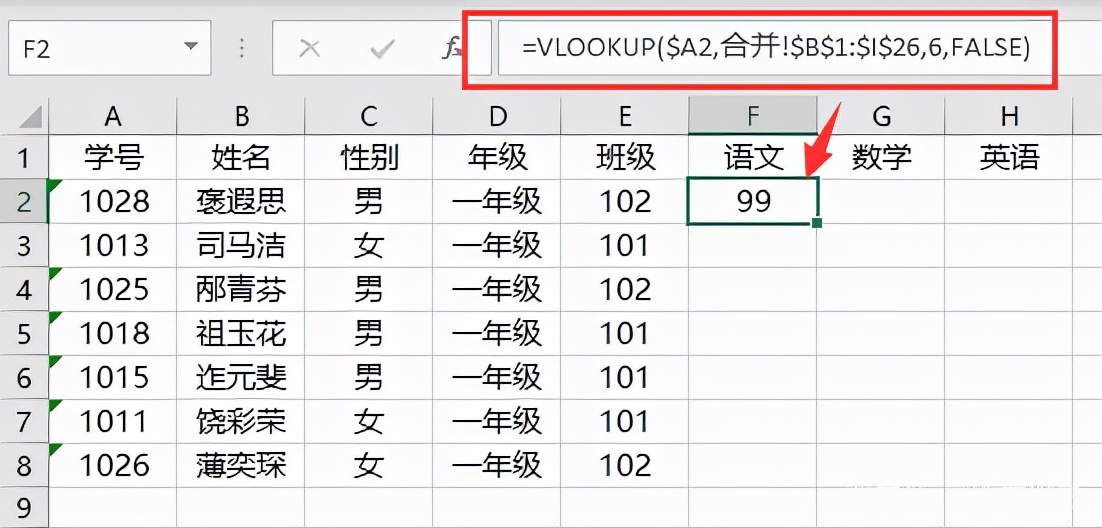Screen dimensions: 1102x528
Task: Click empty 数学 cell G2 in row 1028
Action: [881, 201]
